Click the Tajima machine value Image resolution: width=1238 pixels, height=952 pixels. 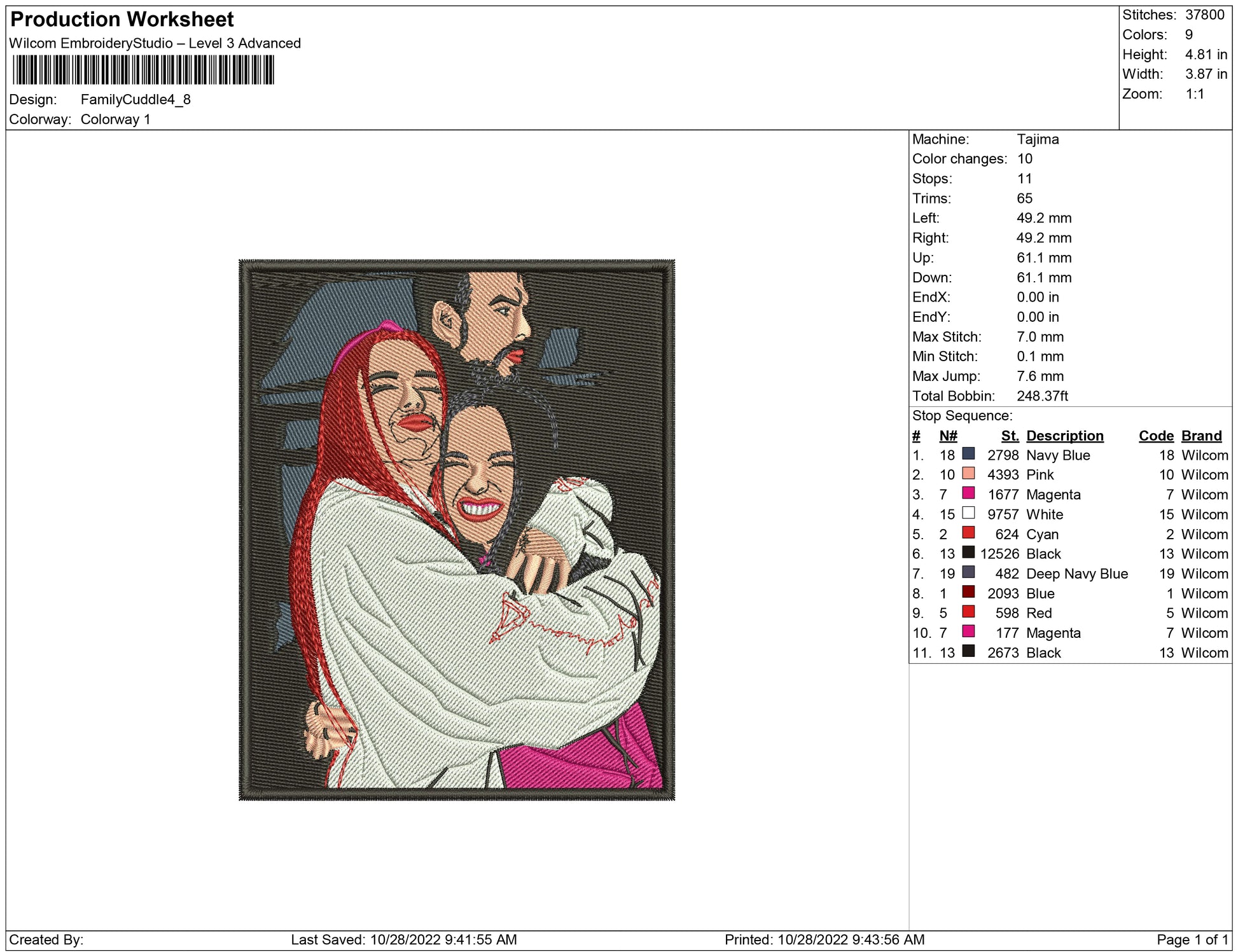(x=1037, y=139)
